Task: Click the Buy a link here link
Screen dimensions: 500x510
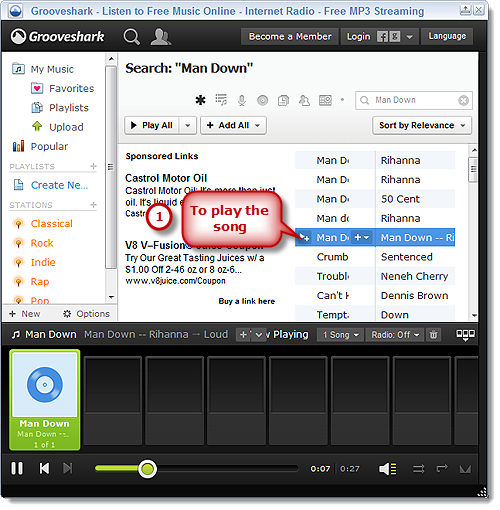Action: point(247,301)
